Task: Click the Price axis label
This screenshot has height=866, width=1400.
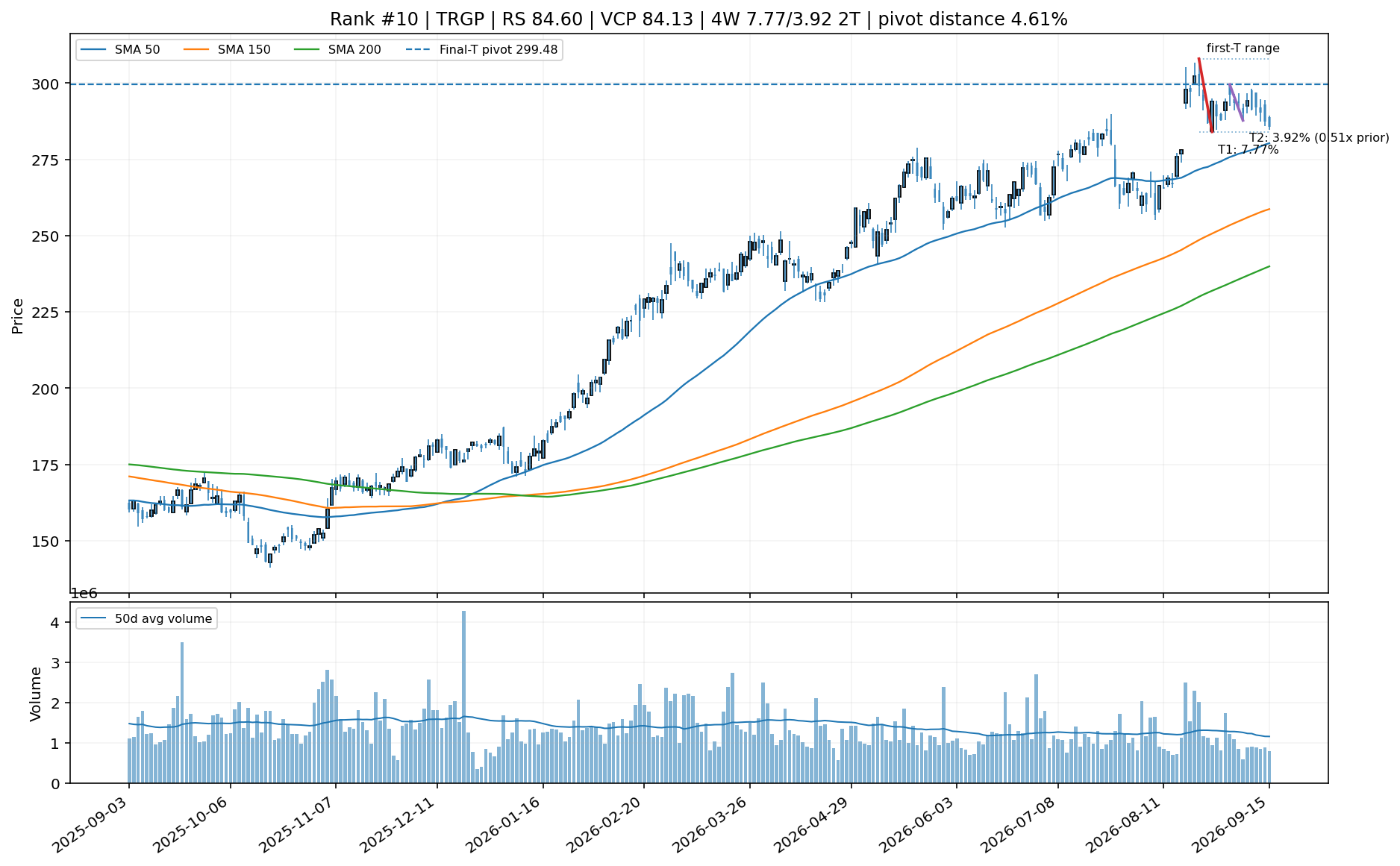Action: tap(18, 316)
